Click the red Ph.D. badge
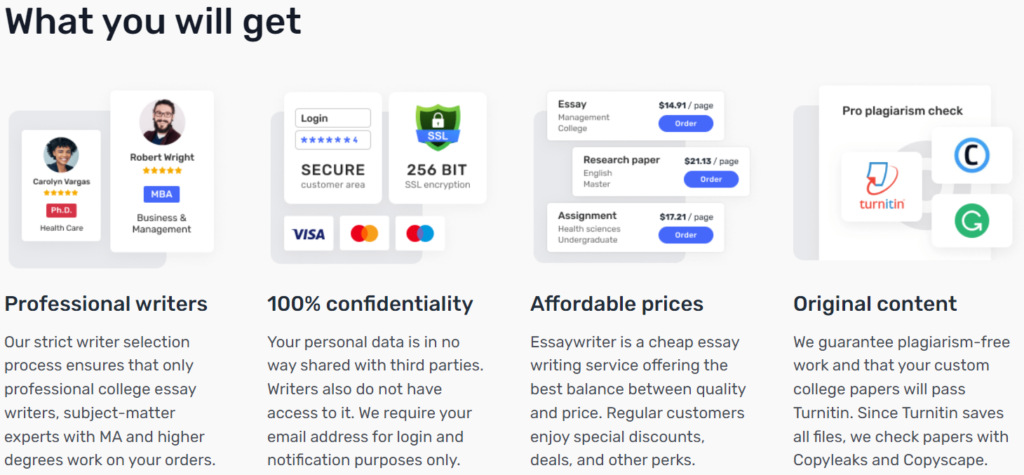 click(61, 210)
